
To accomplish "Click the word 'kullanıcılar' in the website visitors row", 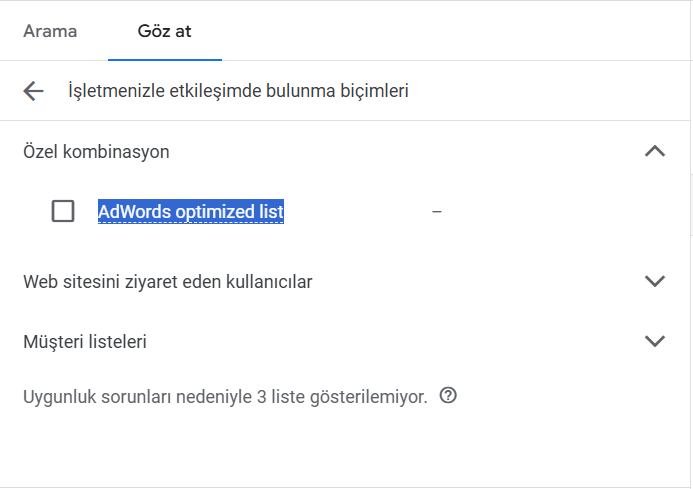I will click(x=272, y=282).
